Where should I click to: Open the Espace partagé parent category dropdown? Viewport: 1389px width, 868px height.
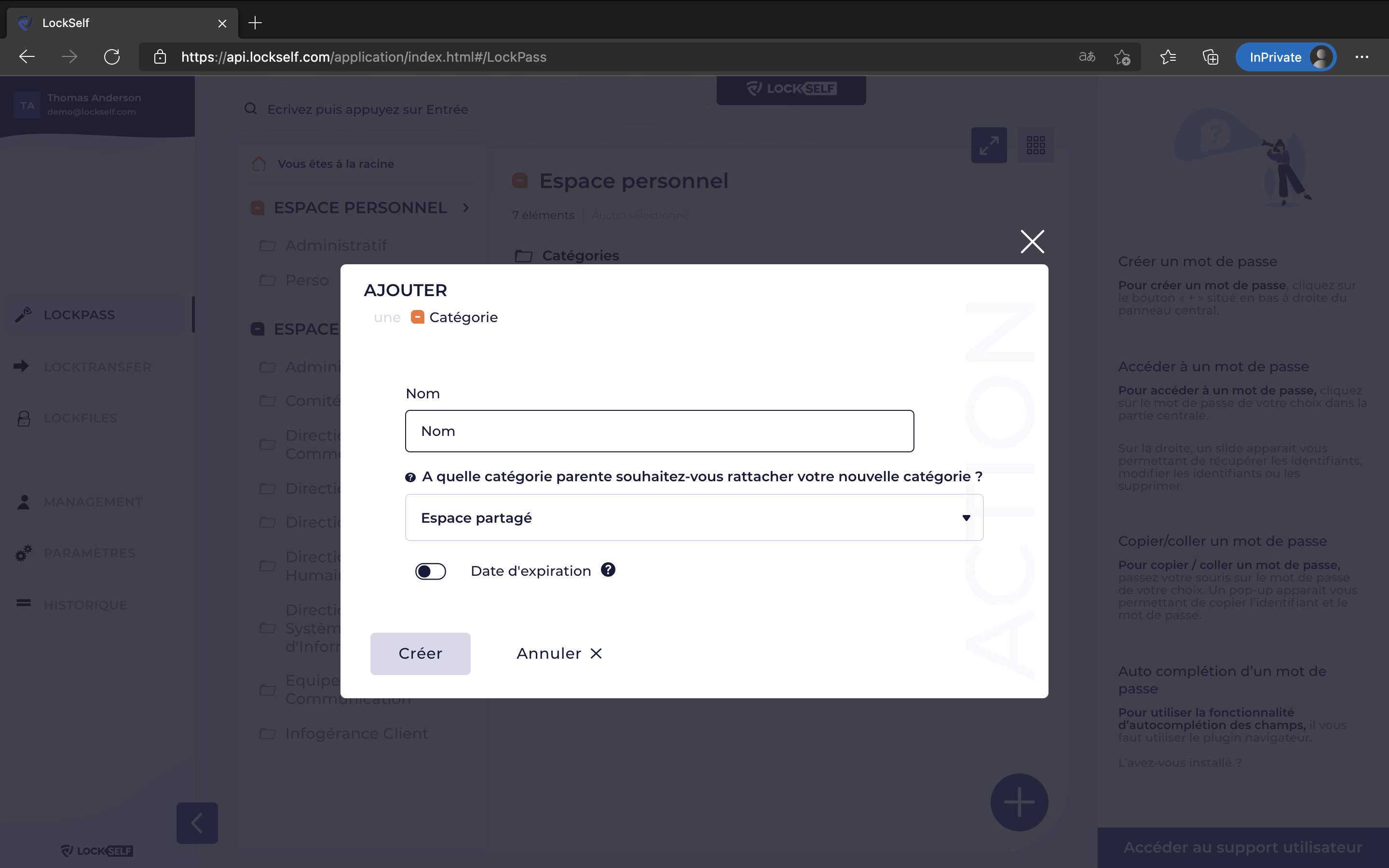(694, 518)
